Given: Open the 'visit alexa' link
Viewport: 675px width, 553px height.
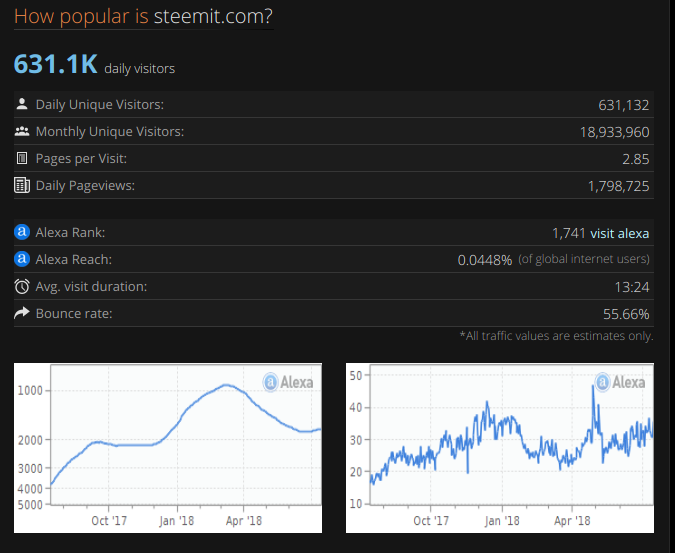Looking at the screenshot, I should click(x=619, y=233).
